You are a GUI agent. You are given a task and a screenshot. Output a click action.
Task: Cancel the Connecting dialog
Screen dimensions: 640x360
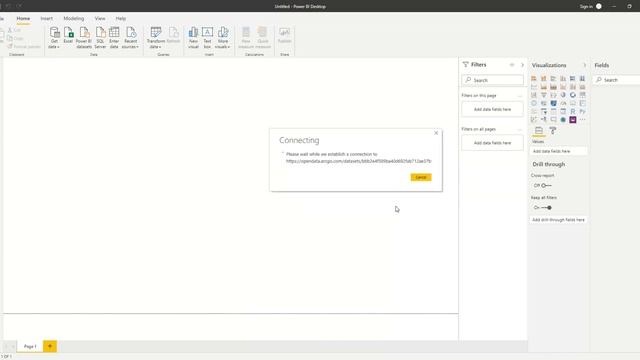point(421,177)
